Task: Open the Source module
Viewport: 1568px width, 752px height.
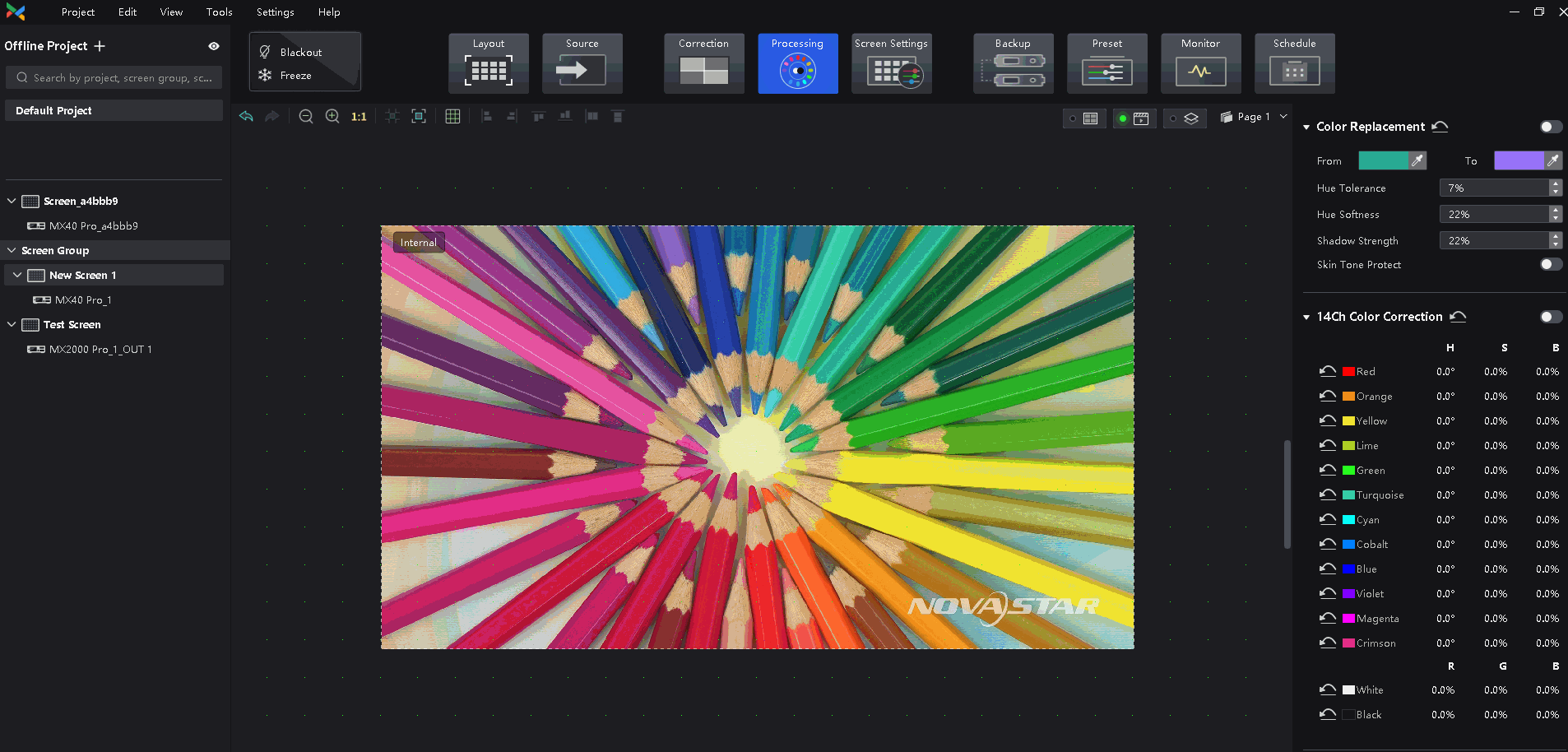Action: pyautogui.click(x=582, y=63)
